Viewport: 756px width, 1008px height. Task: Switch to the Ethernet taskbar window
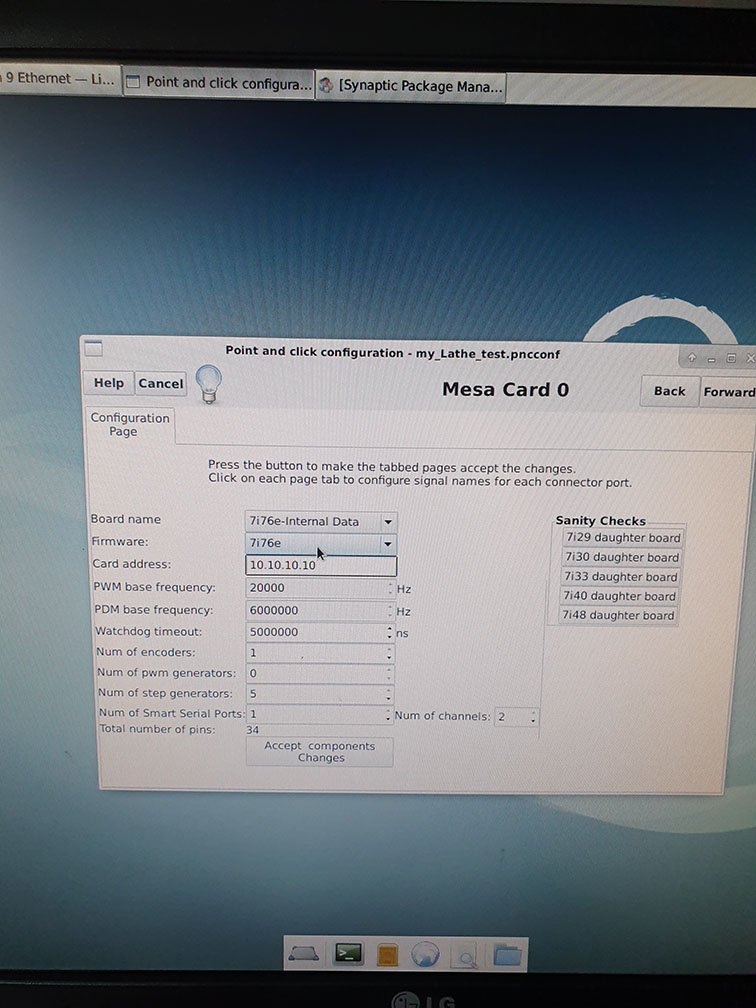[x=60, y=79]
